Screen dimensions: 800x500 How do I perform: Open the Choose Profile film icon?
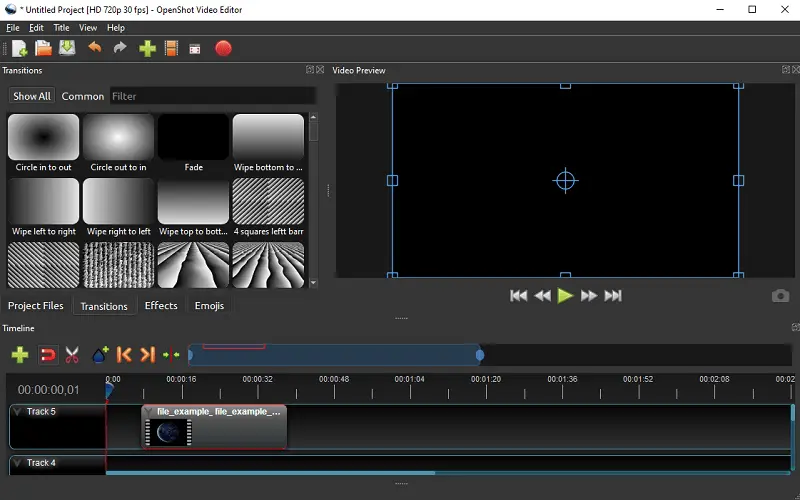[171, 48]
